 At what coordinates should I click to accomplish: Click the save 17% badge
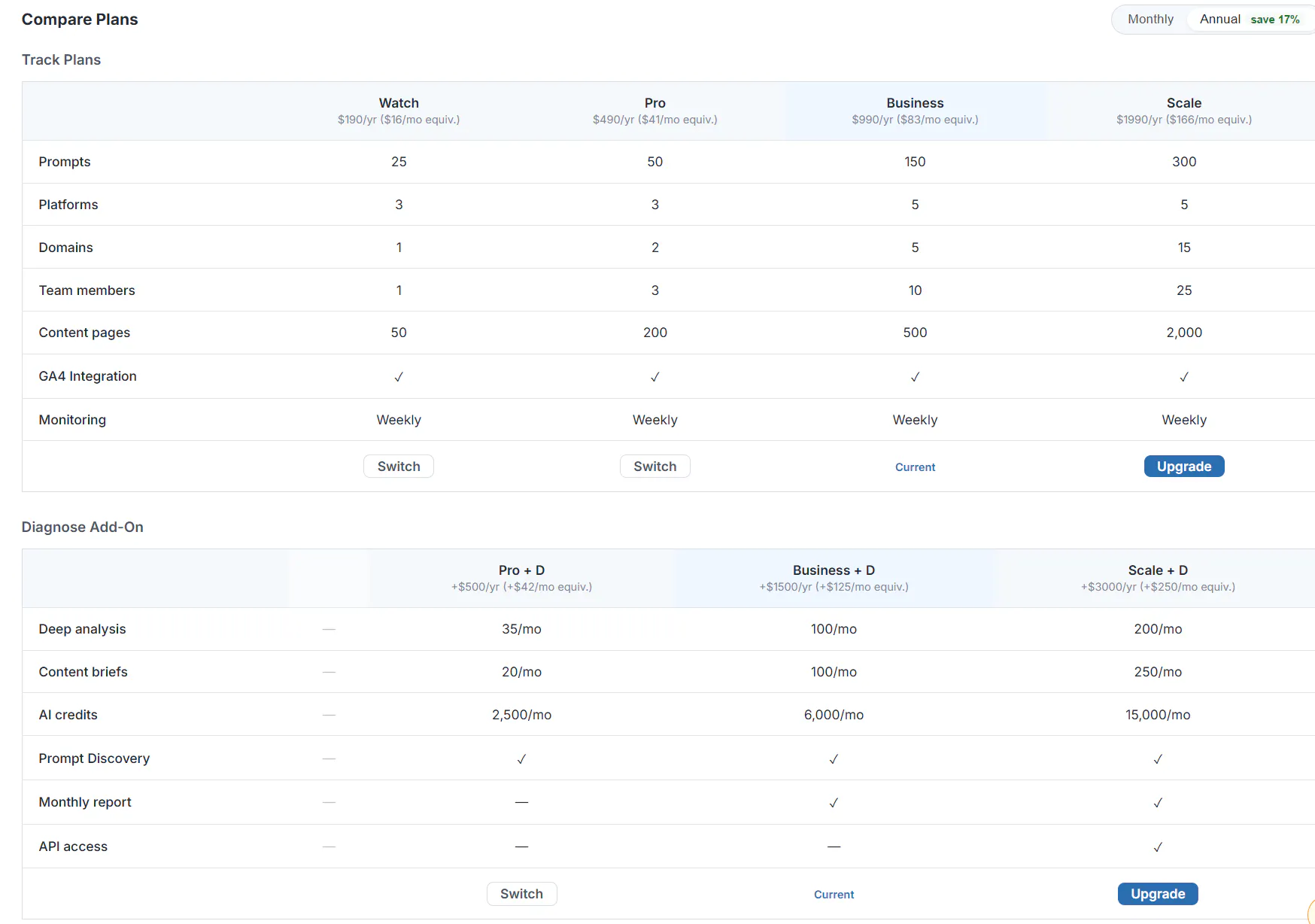1275,20
